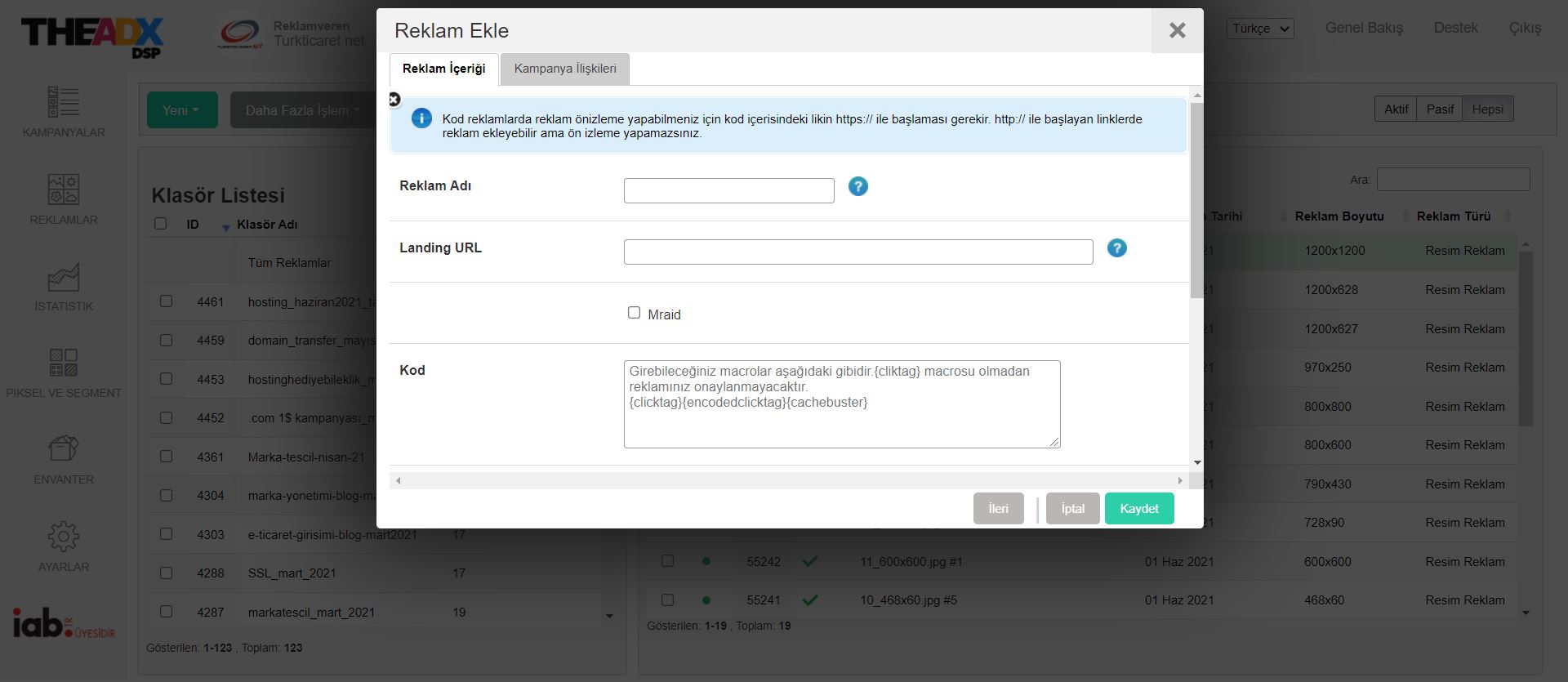Open Envanter box icon in sidebar
The width and height of the screenshot is (1568, 682).
(64, 448)
